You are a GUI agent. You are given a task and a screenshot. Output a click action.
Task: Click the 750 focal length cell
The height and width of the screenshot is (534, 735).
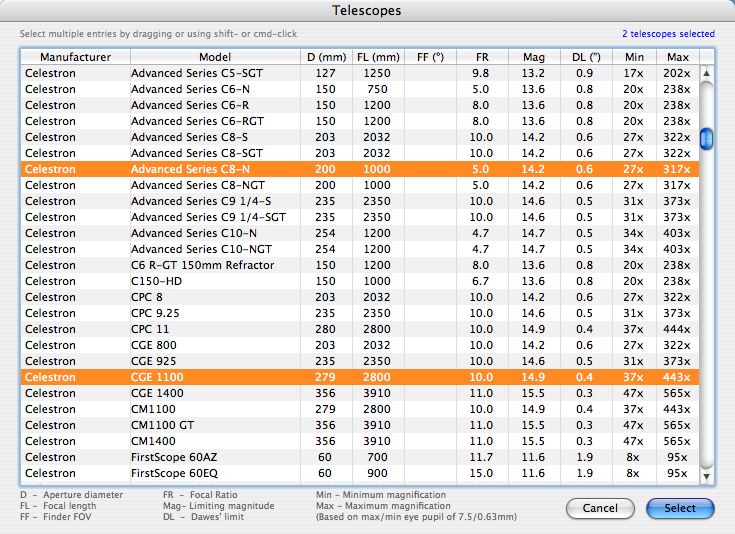377,89
